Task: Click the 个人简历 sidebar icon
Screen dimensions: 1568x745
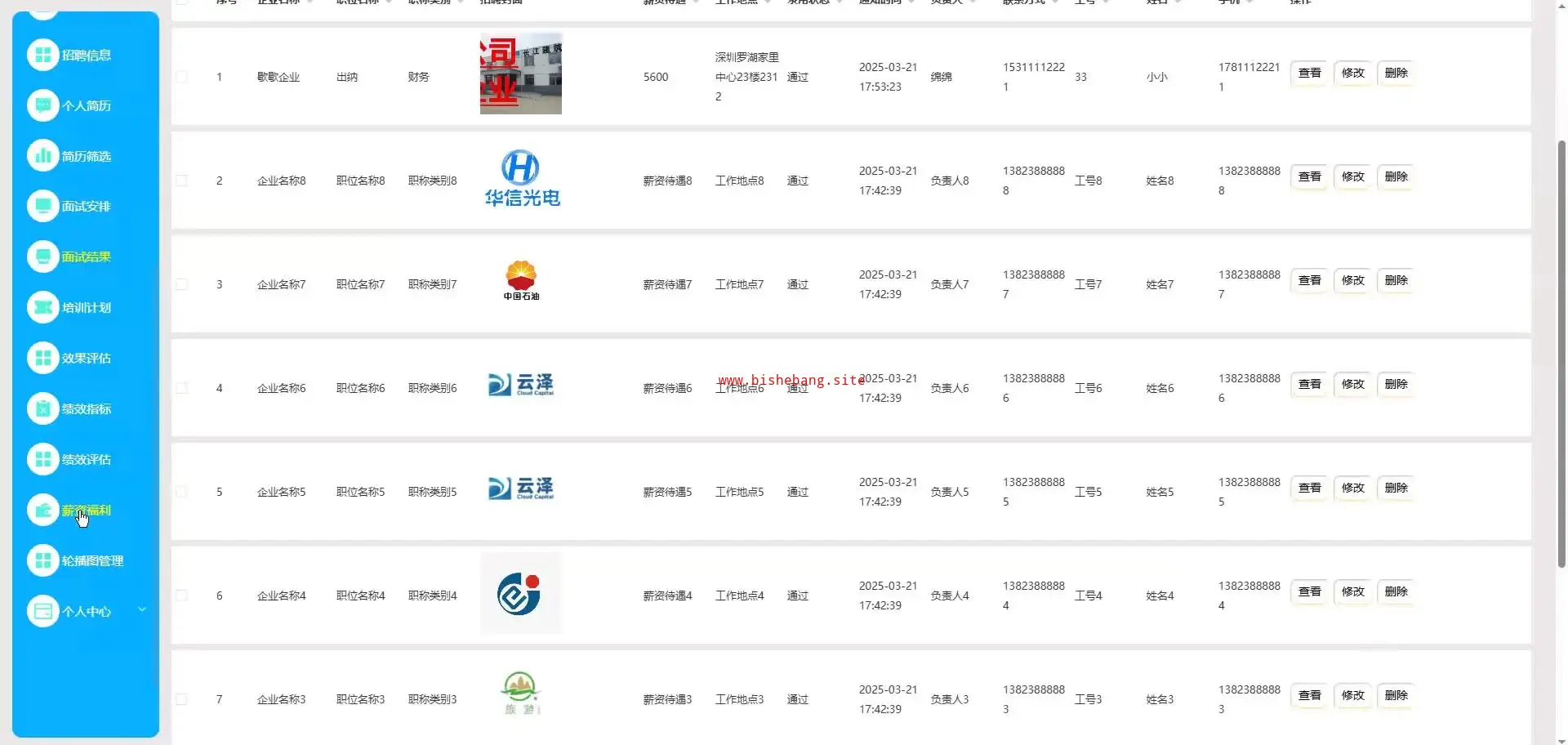Action: 42,105
